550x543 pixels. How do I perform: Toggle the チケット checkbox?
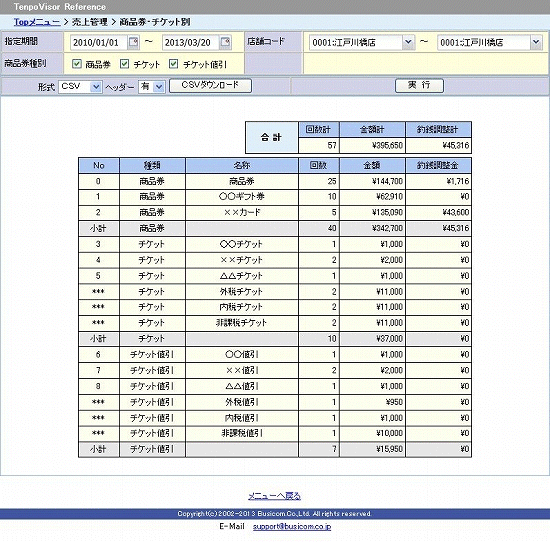click(125, 64)
